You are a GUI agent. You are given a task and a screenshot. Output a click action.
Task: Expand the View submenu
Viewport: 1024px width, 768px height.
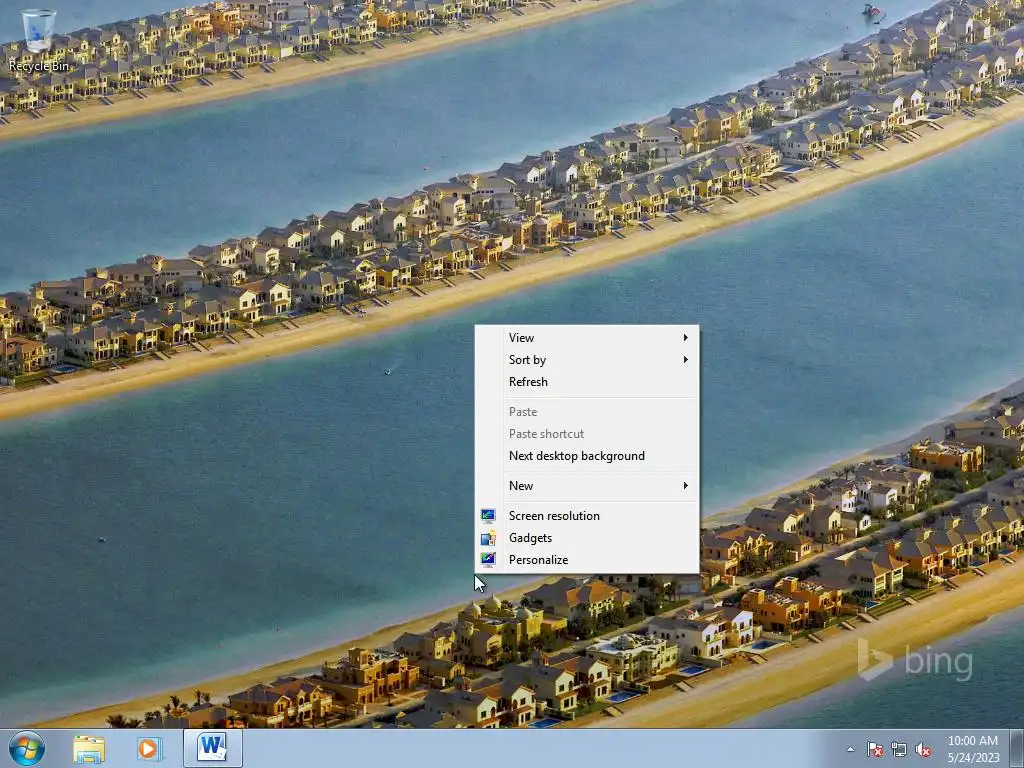[x=586, y=338]
